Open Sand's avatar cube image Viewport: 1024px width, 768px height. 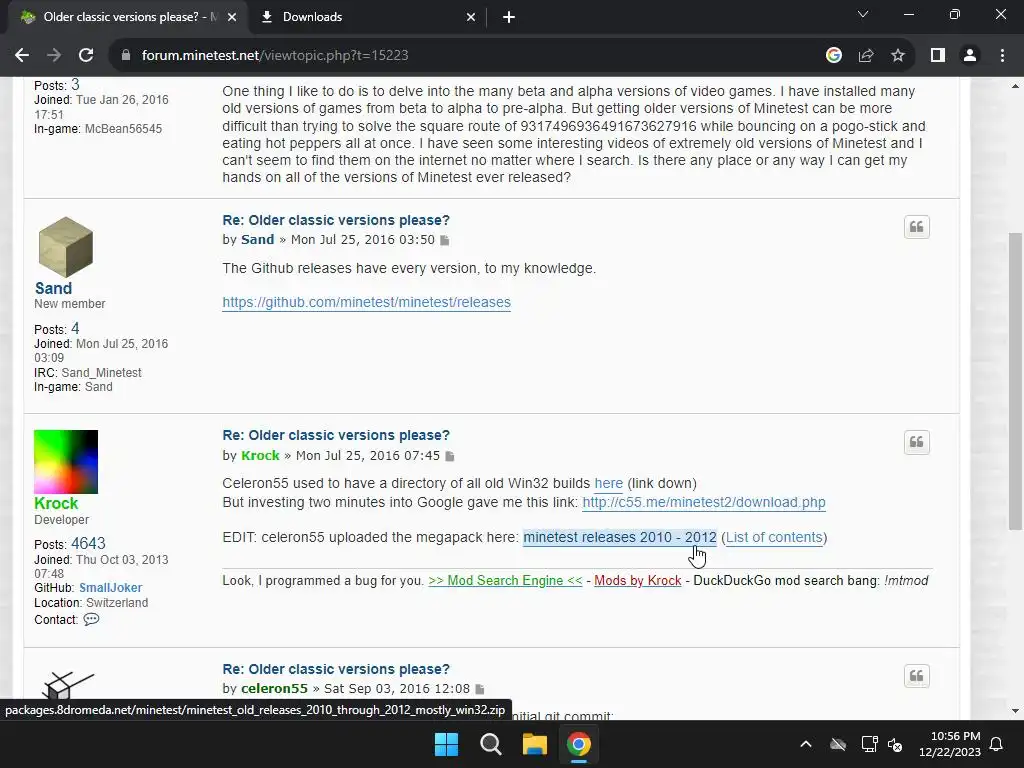click(x=65, y=247)
